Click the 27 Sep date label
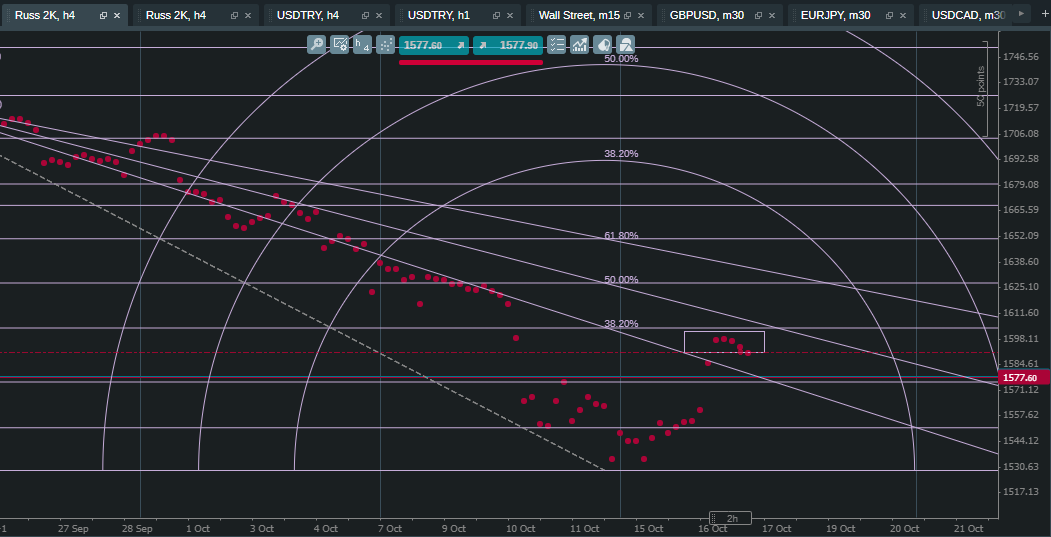This screenshot has width=1051, height=537. [x=74, y=528]
